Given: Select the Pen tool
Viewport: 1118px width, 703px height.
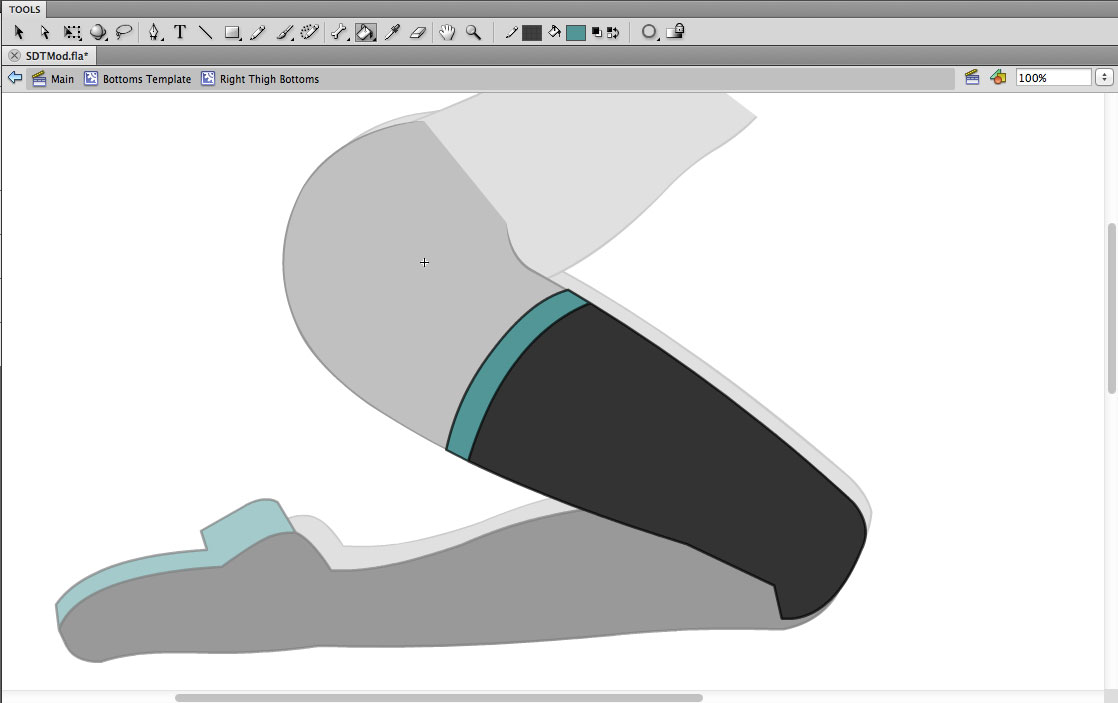Looking at the screenshot, I should [x=154, y=32].
